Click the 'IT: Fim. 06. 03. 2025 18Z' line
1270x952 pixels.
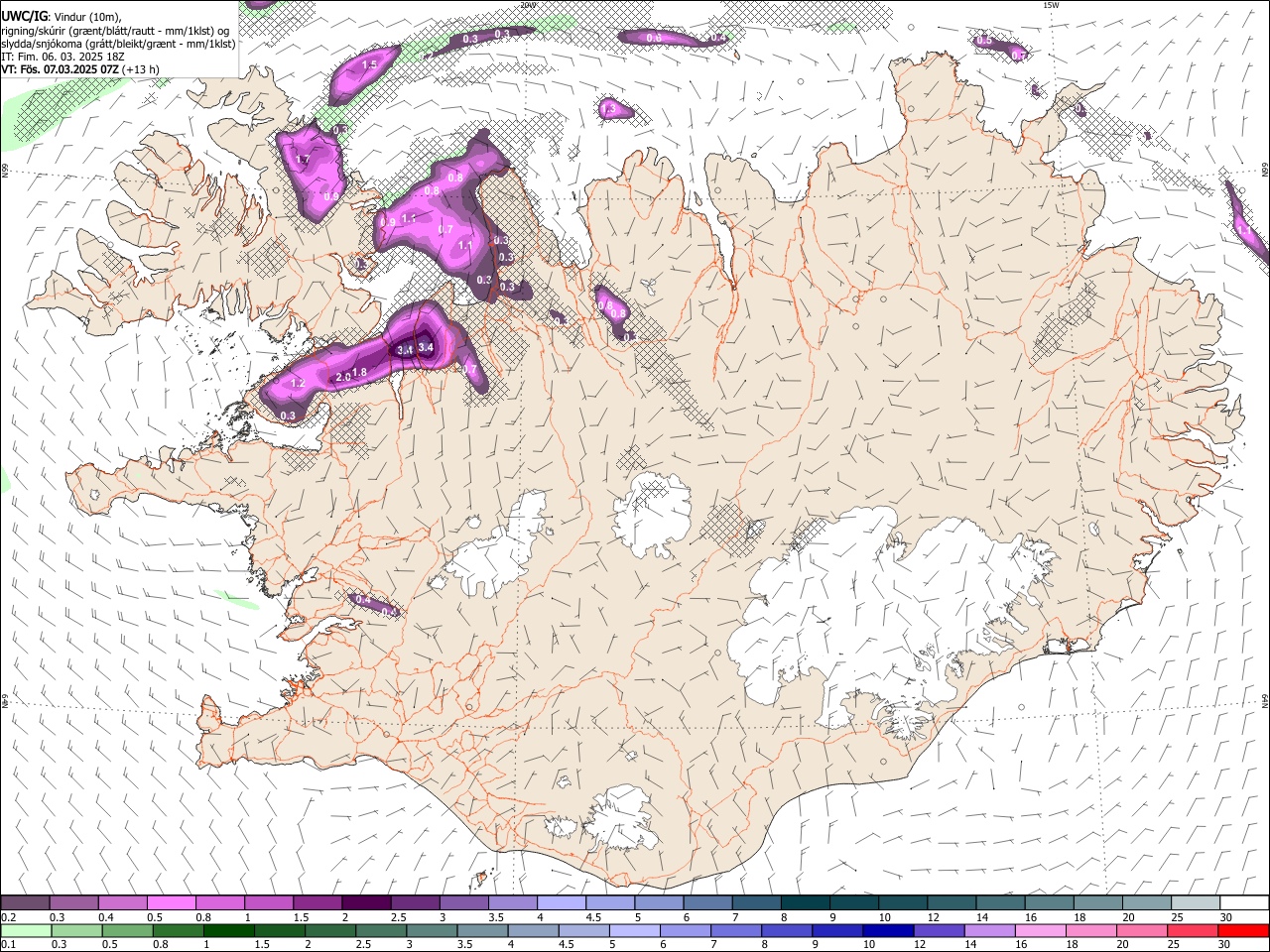click(63, 57)
